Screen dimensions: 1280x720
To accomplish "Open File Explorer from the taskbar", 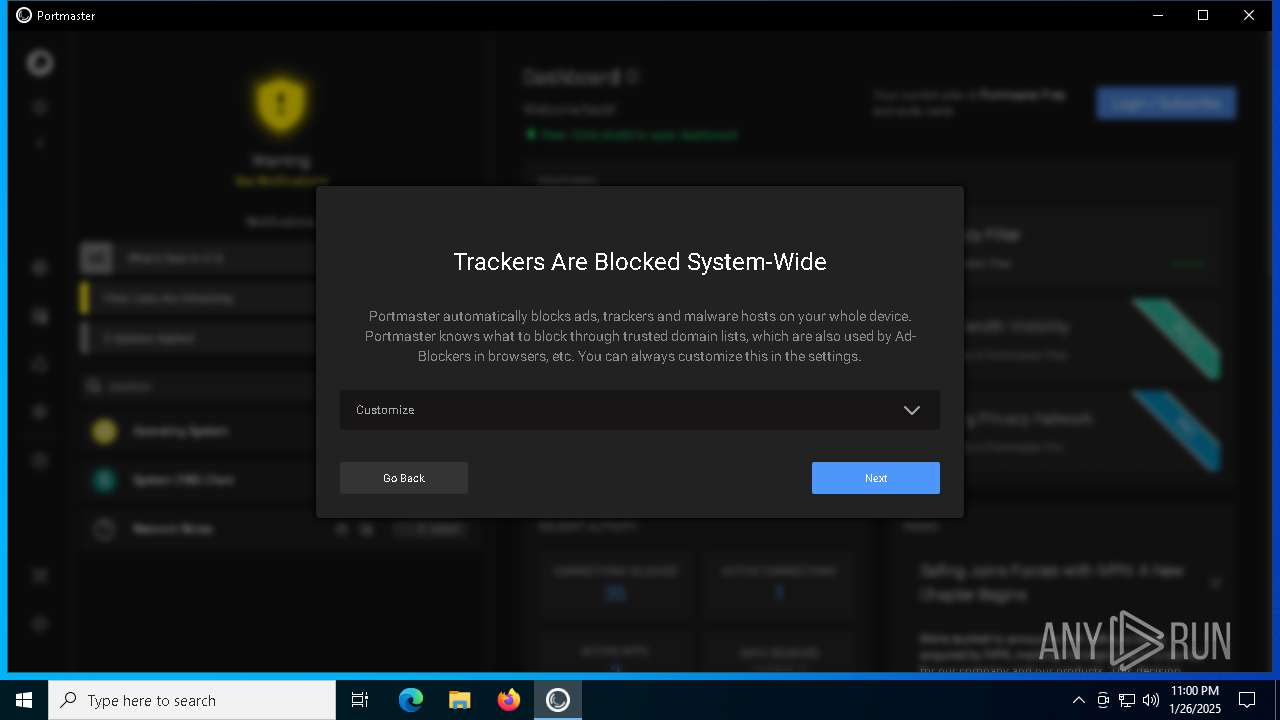I will pos(459,700).
